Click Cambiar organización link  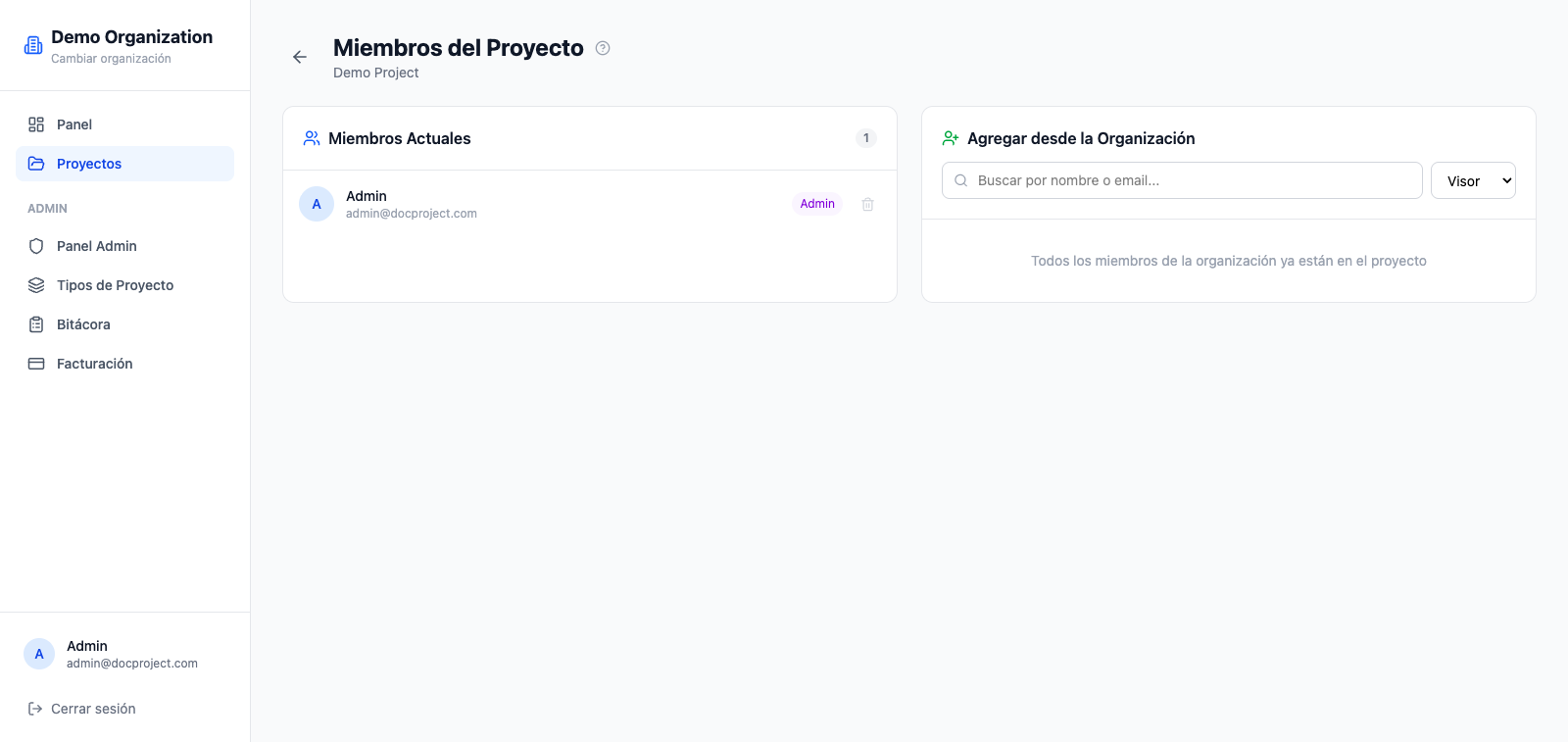pyautogui.click(x=111, y=59)
